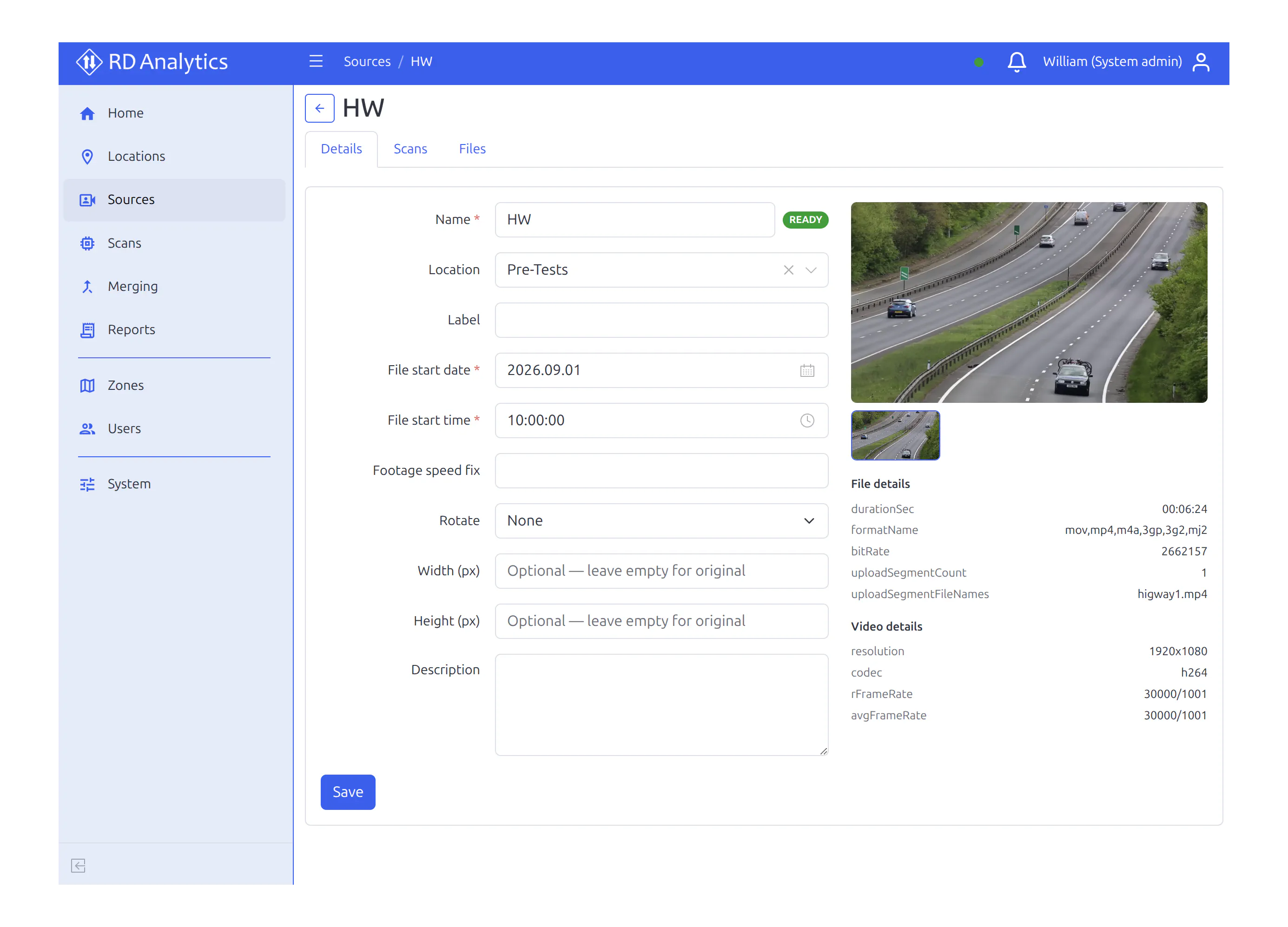
Task: Focus the Description text area
Action: point(661,705)
